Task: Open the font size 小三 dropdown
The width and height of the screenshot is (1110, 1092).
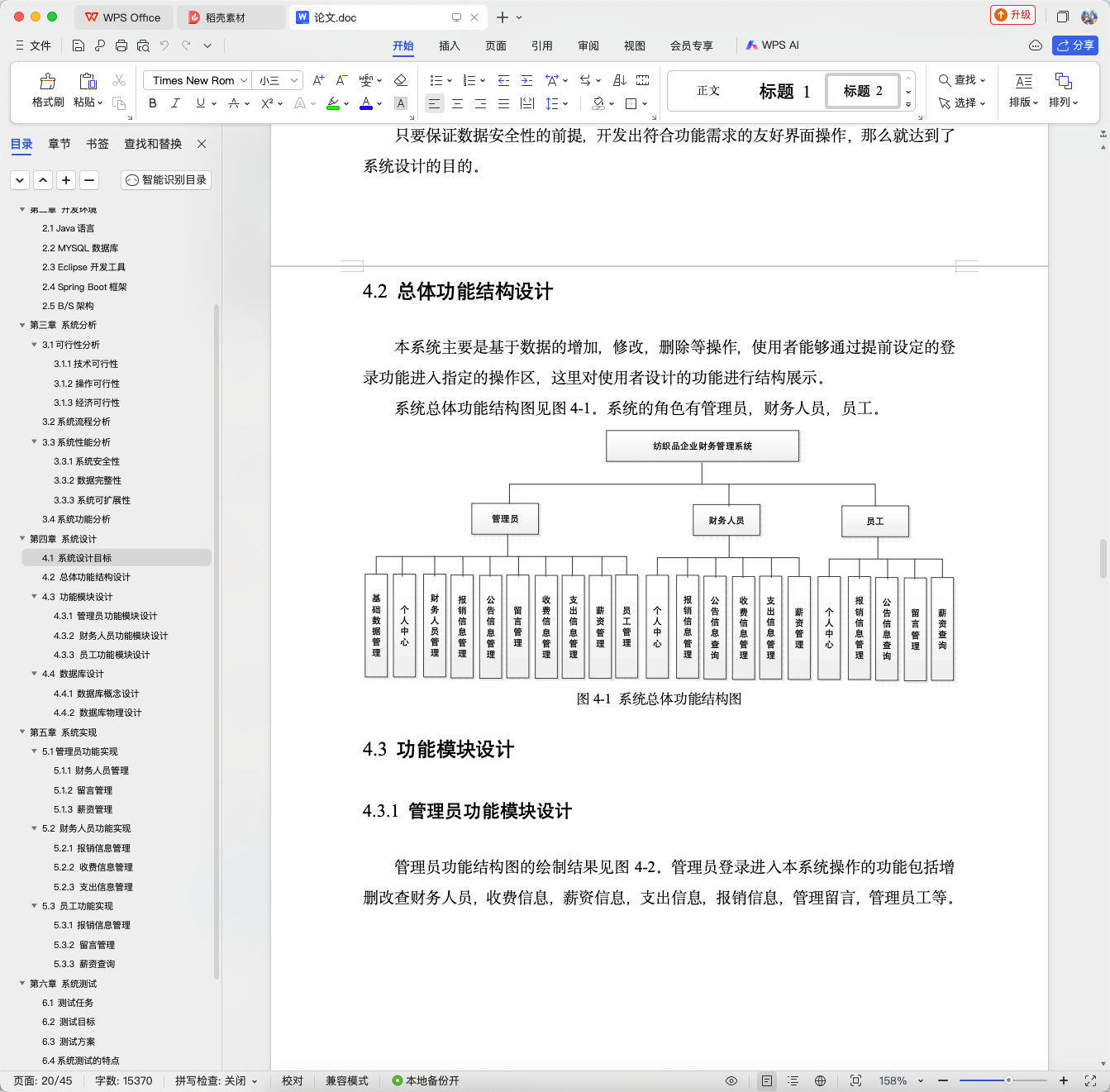Action: pyautogui.click(x=278, y=80)
